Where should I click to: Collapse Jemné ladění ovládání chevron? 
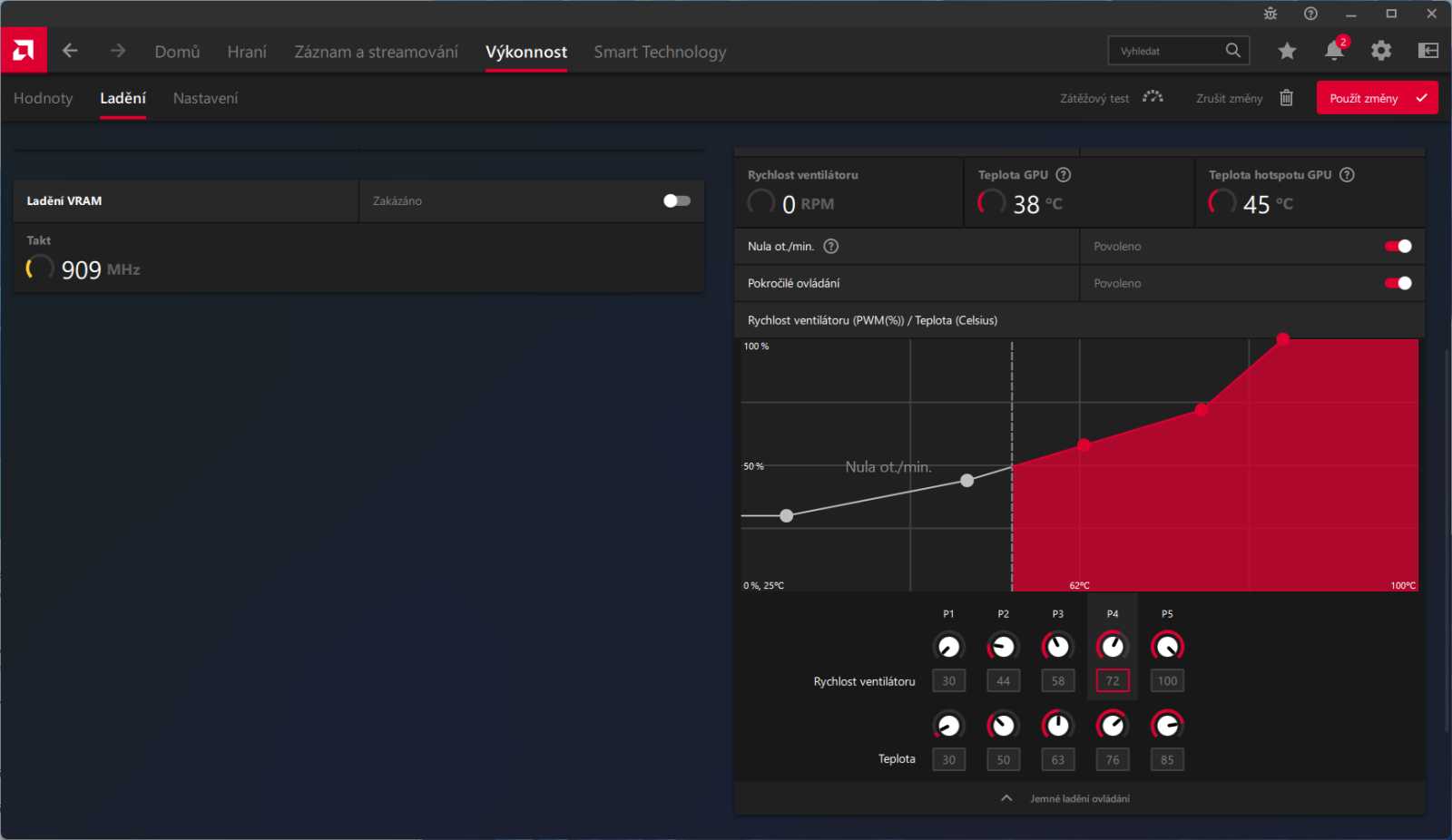(1006, 798)
